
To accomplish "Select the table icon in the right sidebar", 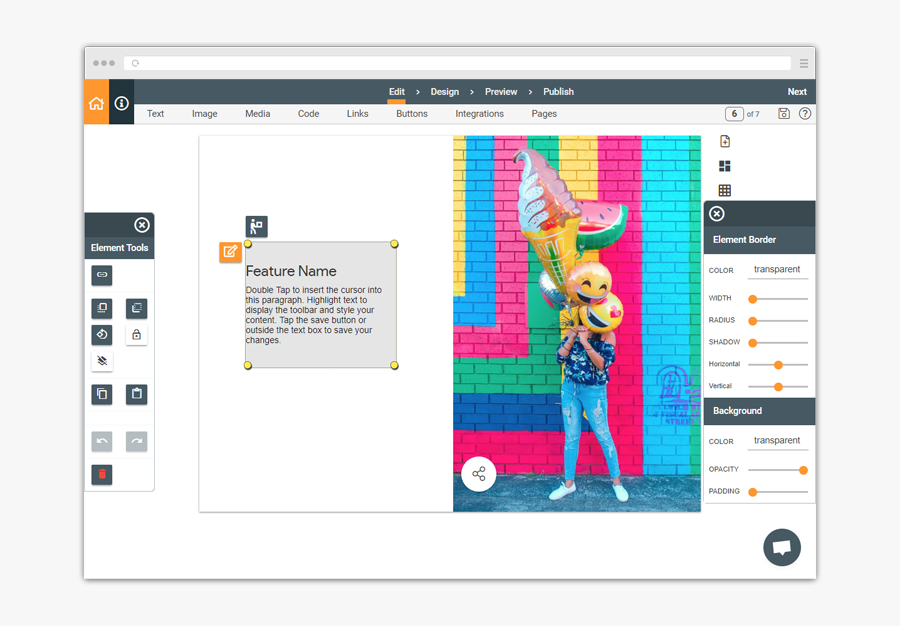I will pos(723,190).
